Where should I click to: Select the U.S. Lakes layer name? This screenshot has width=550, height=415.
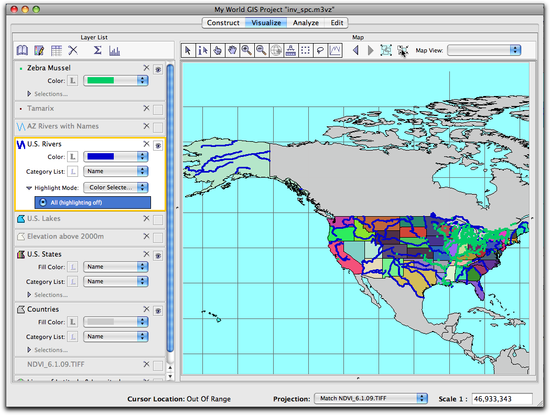pyautogui.click(x=44, y=219)
